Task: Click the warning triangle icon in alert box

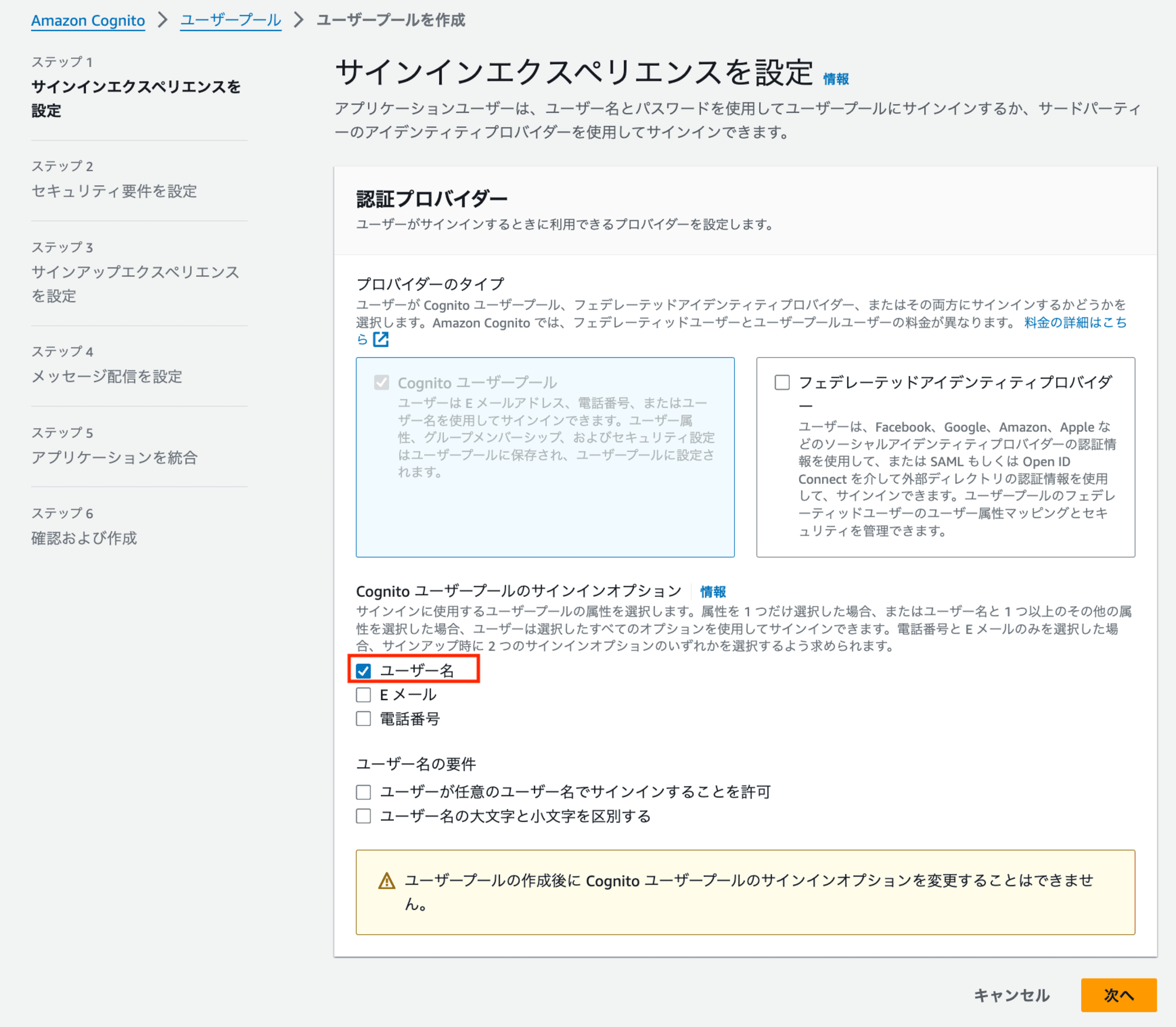Action: pyautogui.click(x=386, y=881)
